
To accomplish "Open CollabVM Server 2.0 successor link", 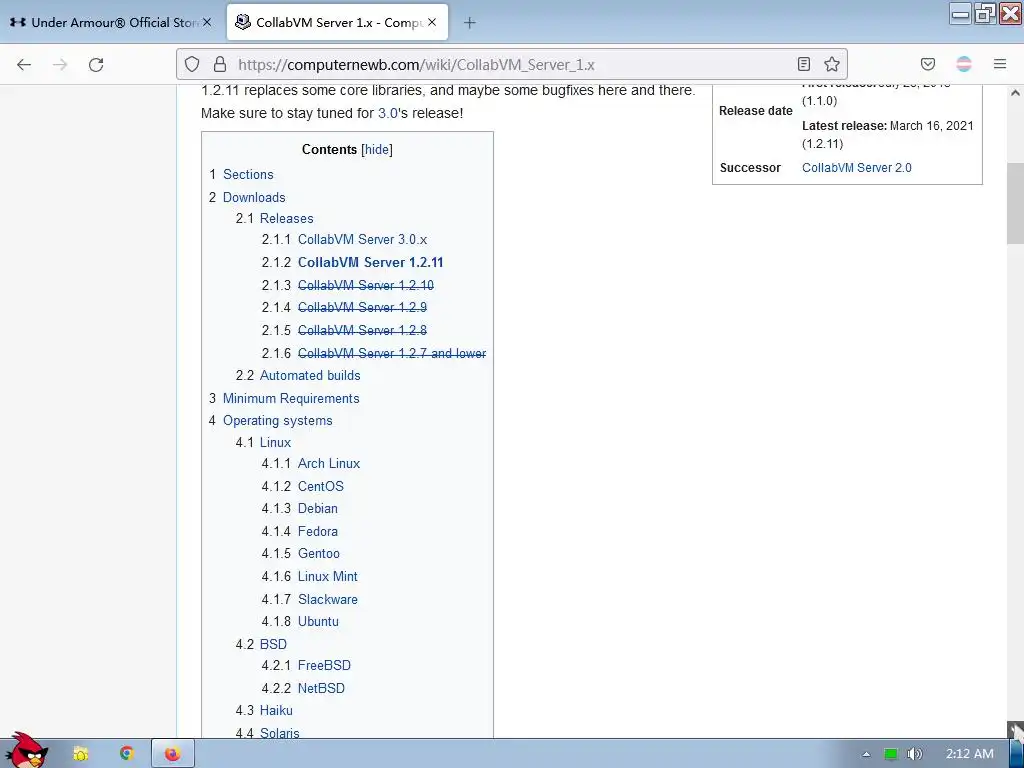I will [856, 167].
